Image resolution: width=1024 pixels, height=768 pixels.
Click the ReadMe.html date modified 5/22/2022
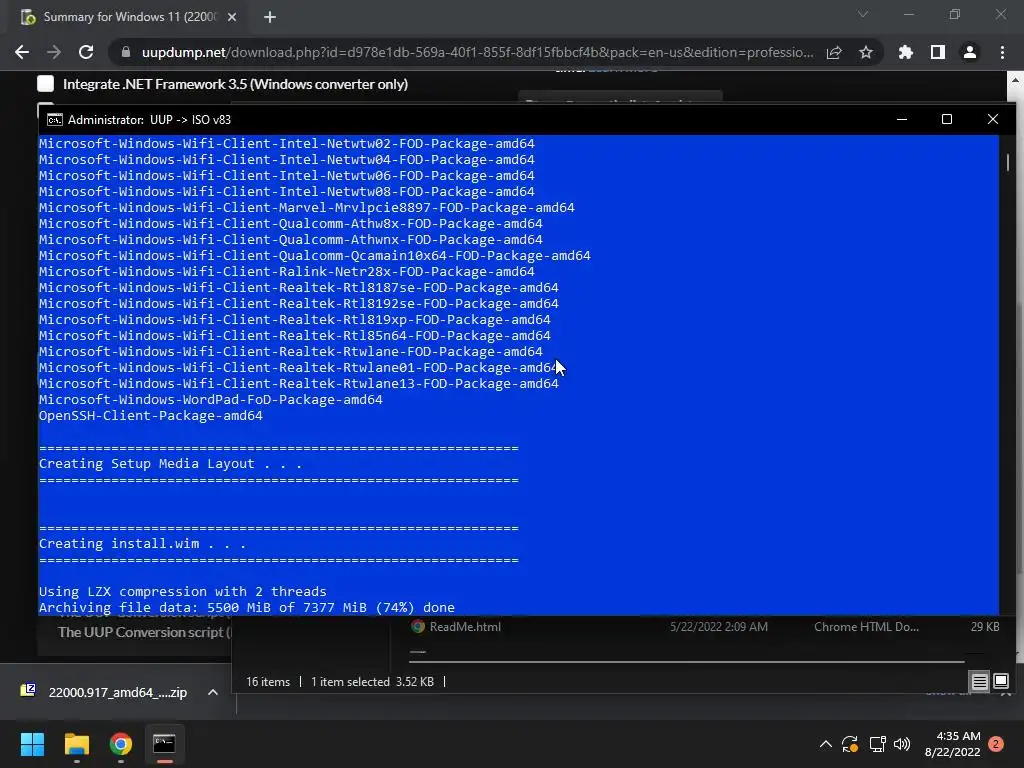[x=718, y=627]
